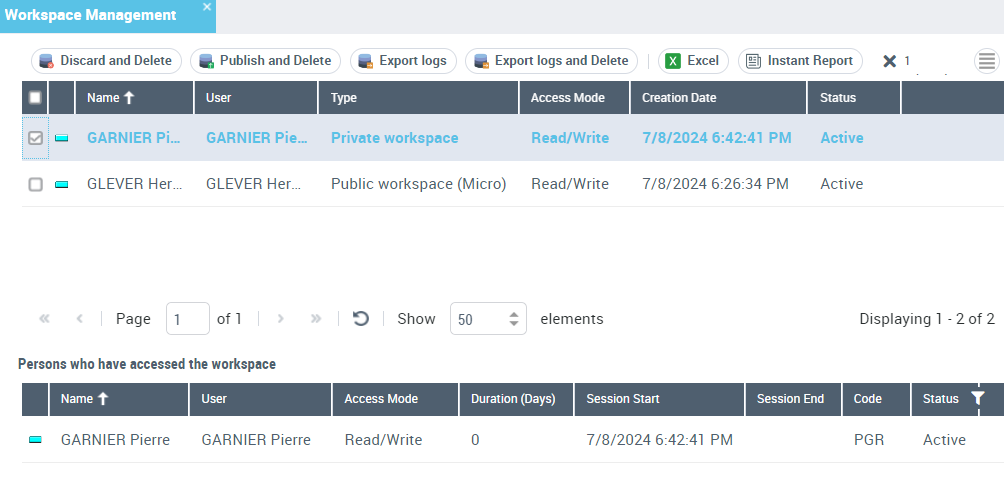The width and height of the screenshot is (1004, 488).
Task: Refresh the workspace list
Action: point(361,319)
